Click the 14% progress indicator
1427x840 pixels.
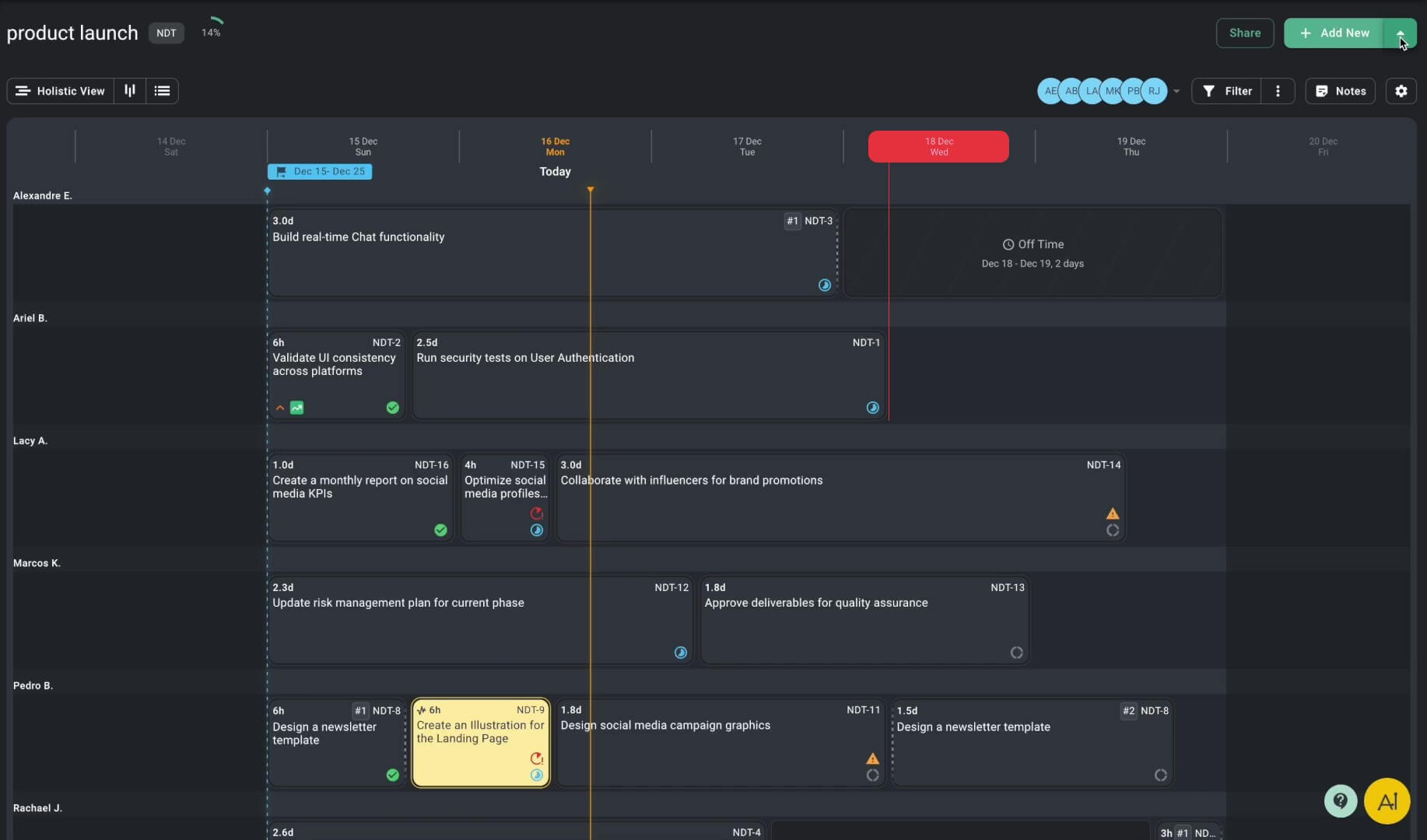click(x=212, y=28)
